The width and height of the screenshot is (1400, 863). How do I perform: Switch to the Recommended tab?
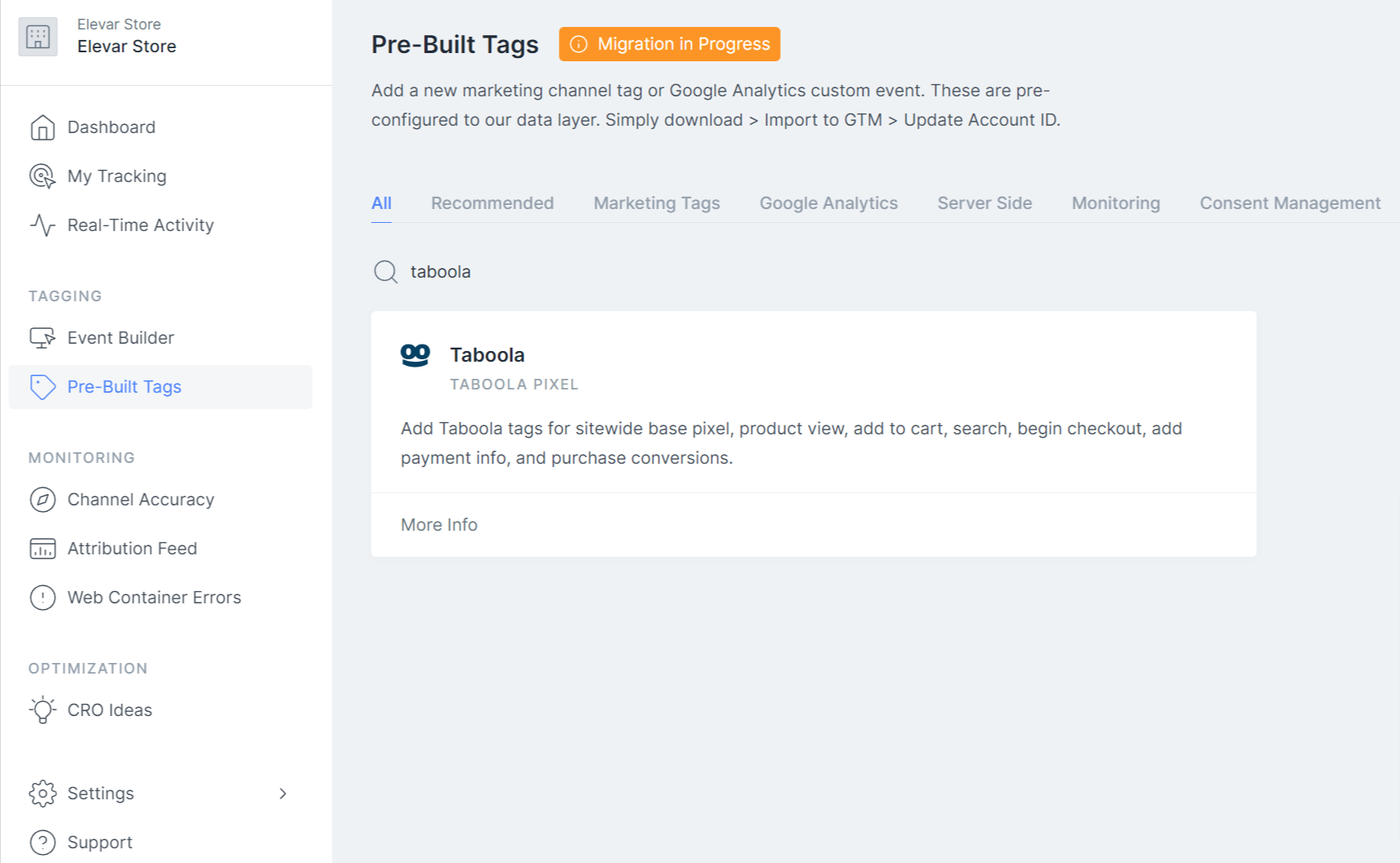click(x=493, y=203)
